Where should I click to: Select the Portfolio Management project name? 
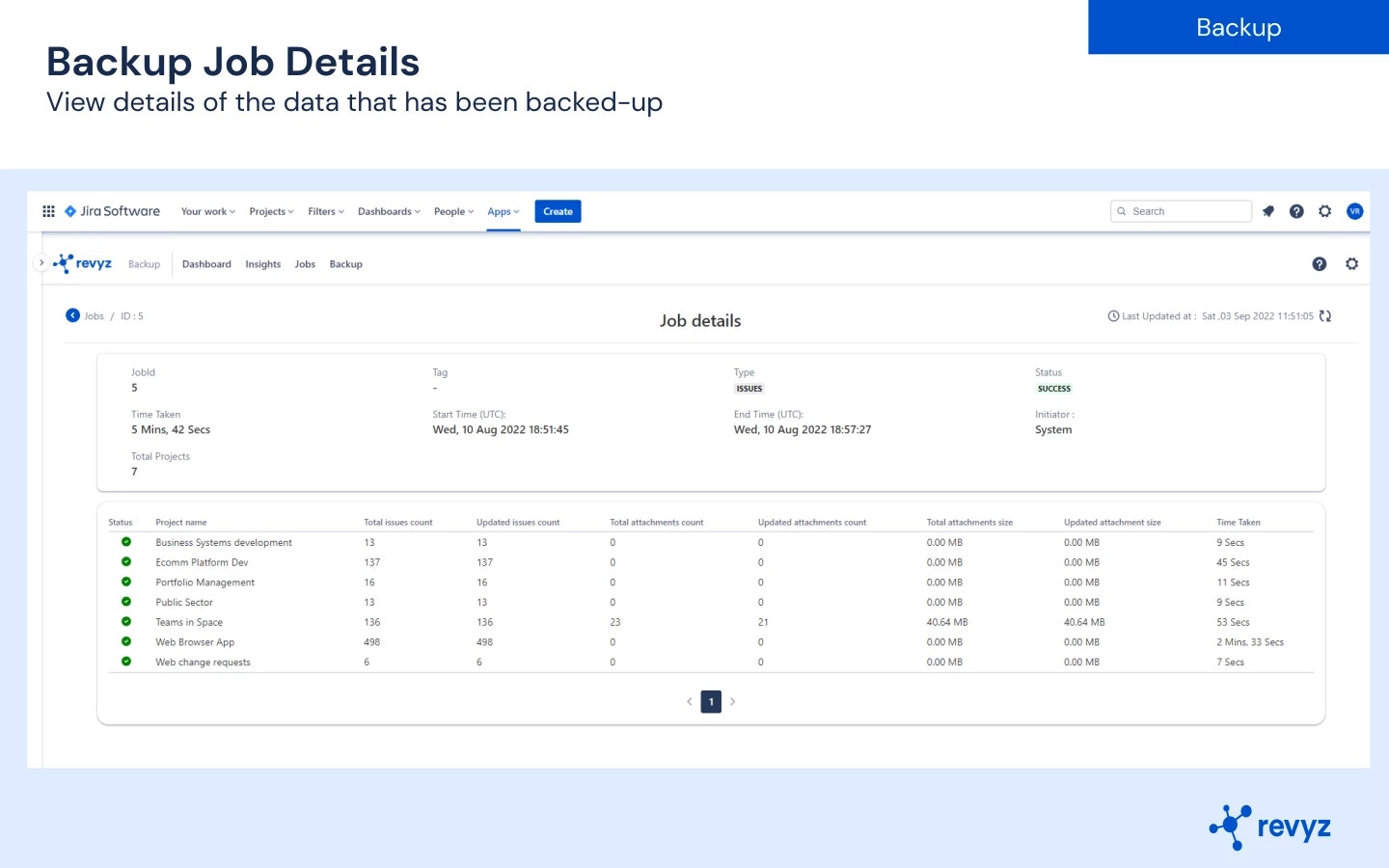click(x=205, y=583)
